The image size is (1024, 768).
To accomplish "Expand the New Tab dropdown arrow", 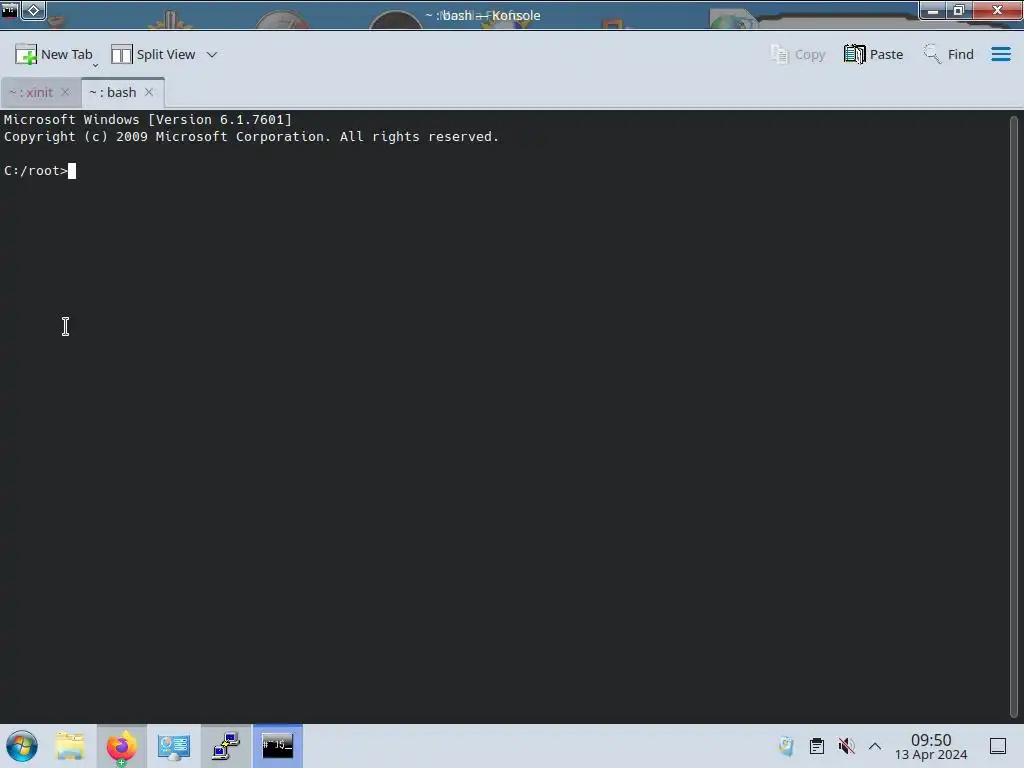I will [x=95, y=64].
